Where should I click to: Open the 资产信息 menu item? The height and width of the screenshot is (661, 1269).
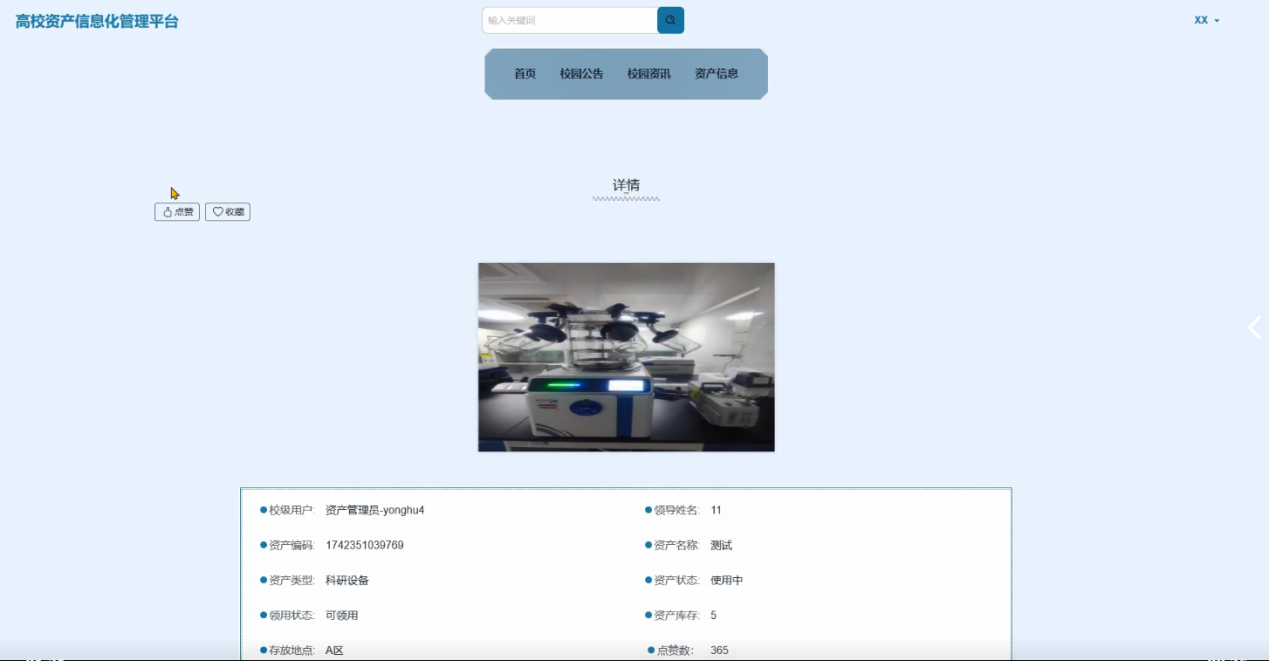[717, 74]
